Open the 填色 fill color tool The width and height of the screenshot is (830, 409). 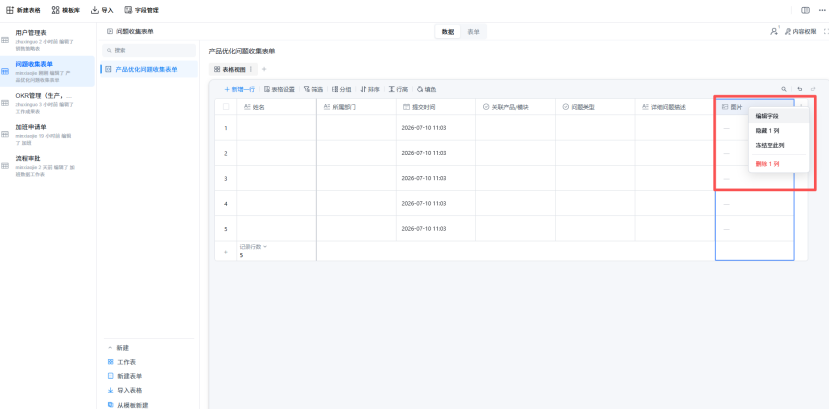[x=427, y=89]
